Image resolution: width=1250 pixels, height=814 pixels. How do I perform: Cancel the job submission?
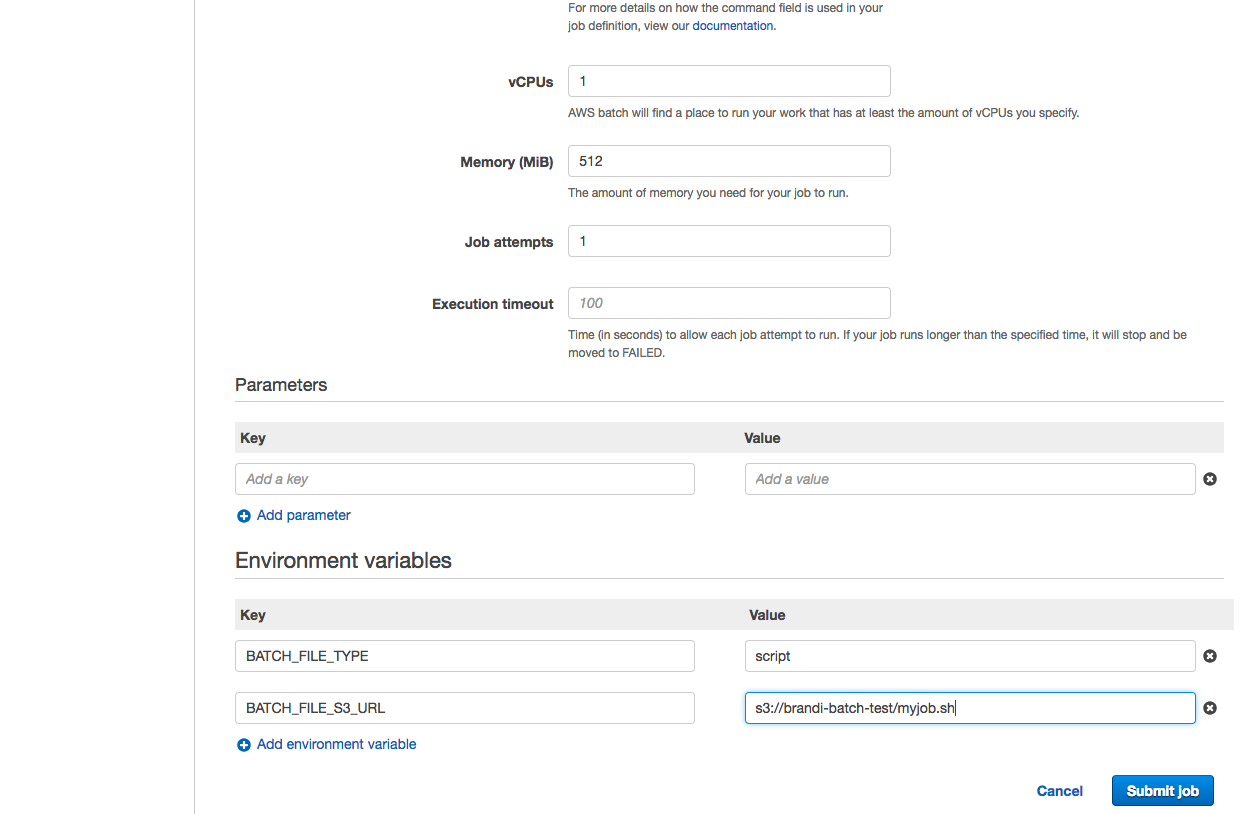coord(1059,791)
